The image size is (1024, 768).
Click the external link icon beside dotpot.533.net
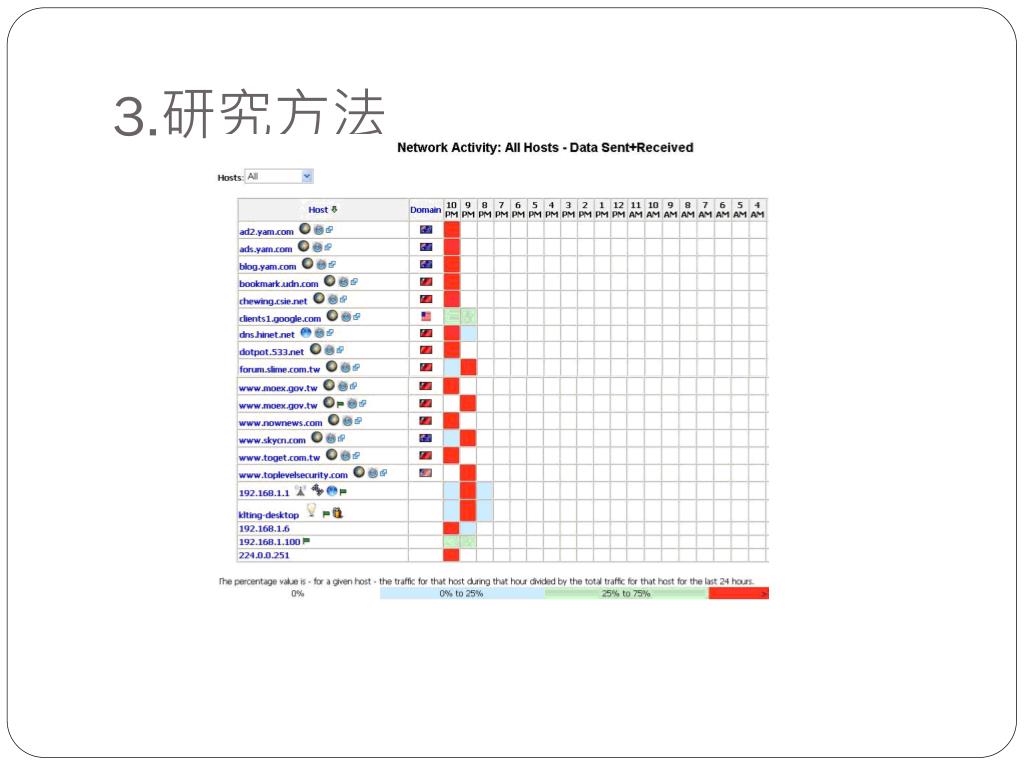(x=340, y=350)
